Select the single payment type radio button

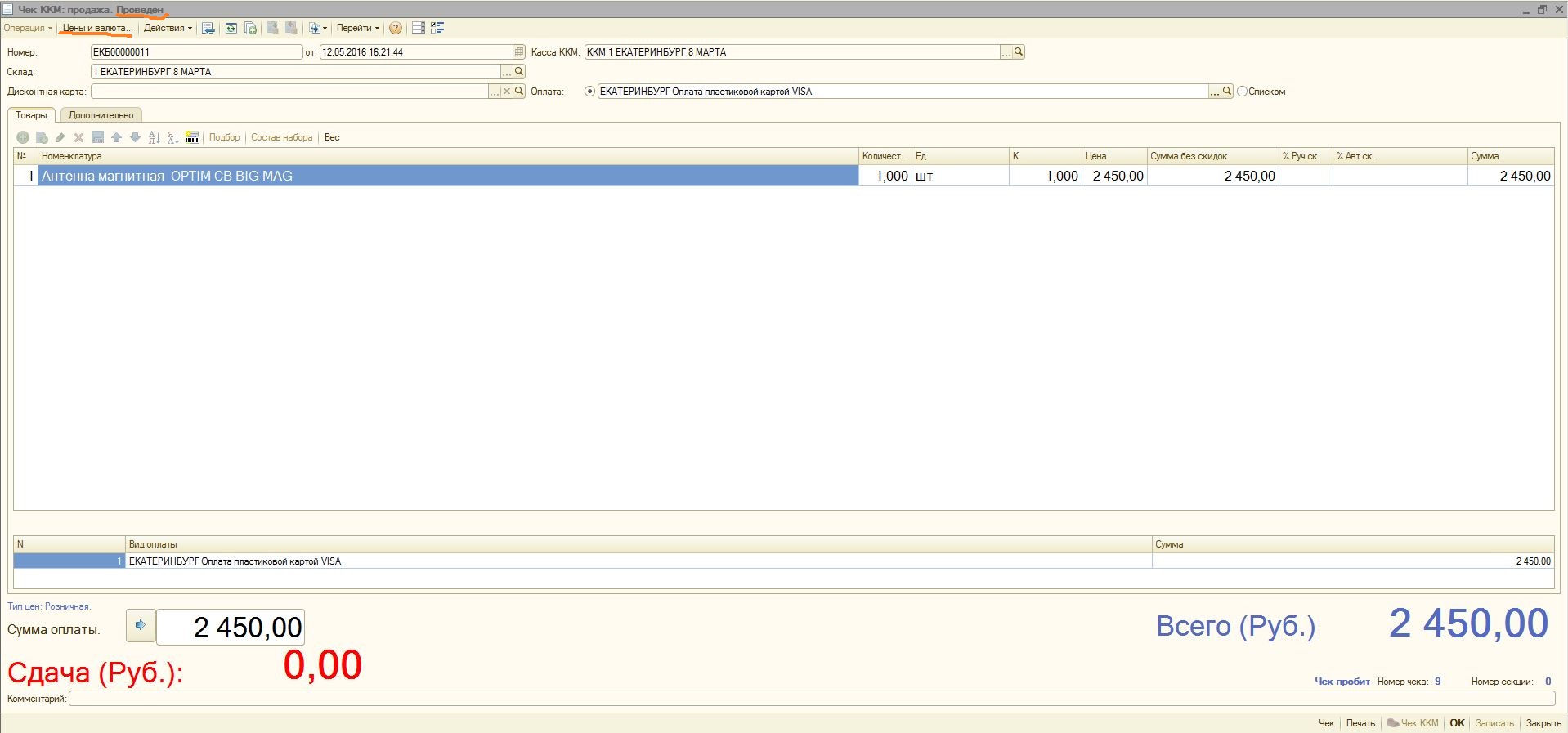[589, 92]
